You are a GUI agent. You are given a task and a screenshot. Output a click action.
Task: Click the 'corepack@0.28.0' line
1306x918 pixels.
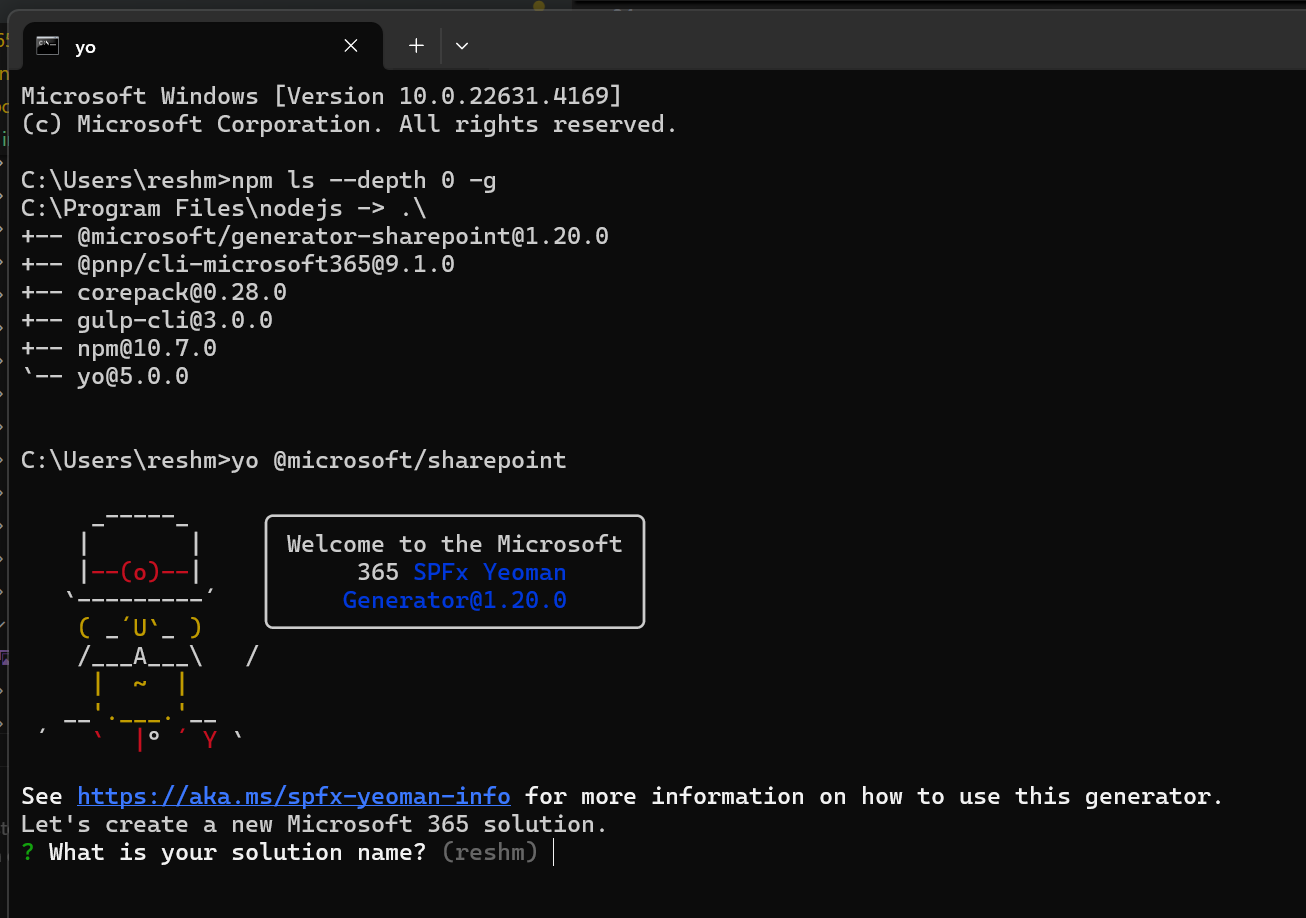pos(154,293)
